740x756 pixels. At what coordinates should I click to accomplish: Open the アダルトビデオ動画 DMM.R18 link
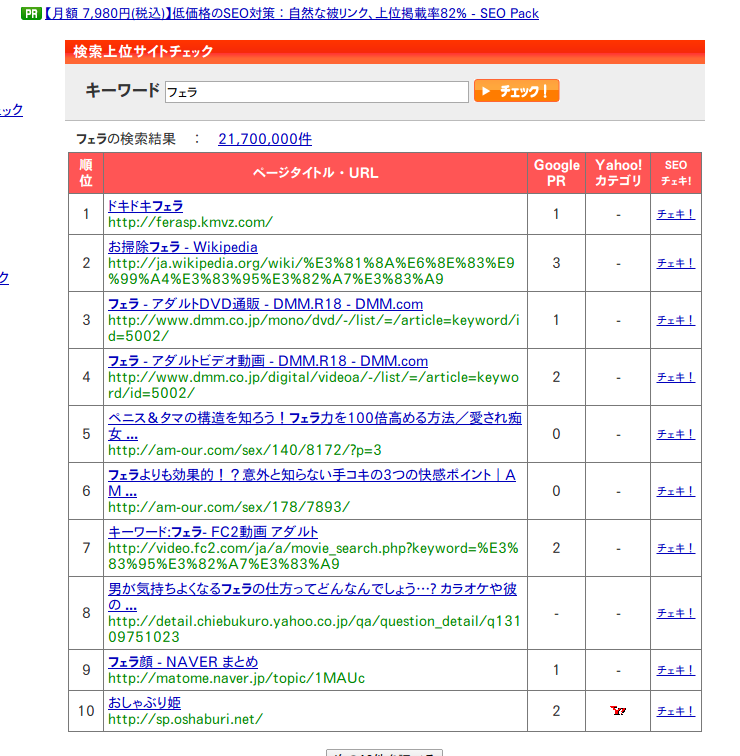coord(268,361)
